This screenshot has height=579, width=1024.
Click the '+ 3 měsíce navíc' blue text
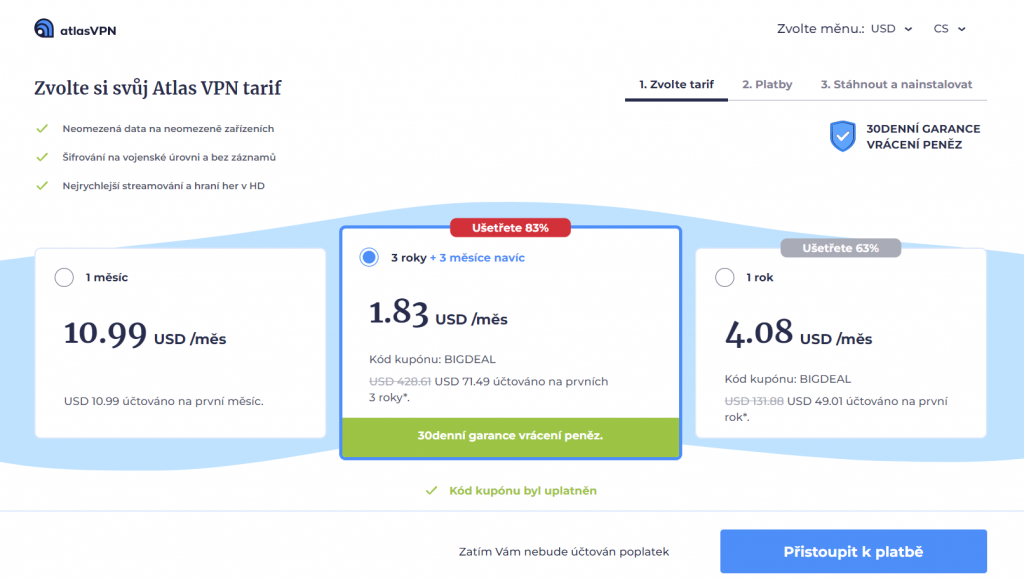tap(477, 258)
